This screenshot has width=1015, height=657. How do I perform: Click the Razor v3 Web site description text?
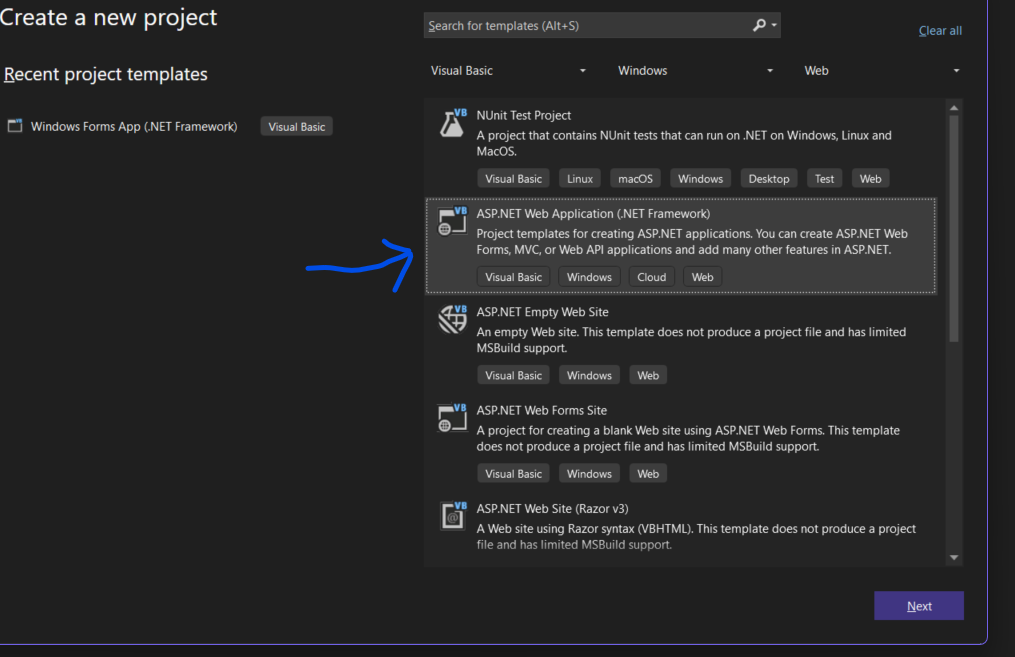click(696, 537)
